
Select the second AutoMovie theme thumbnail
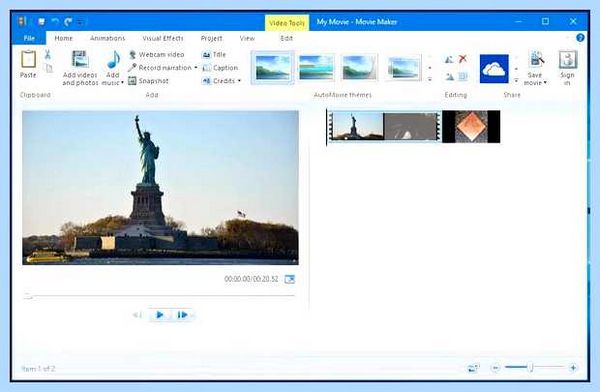[x=316, y=68]
